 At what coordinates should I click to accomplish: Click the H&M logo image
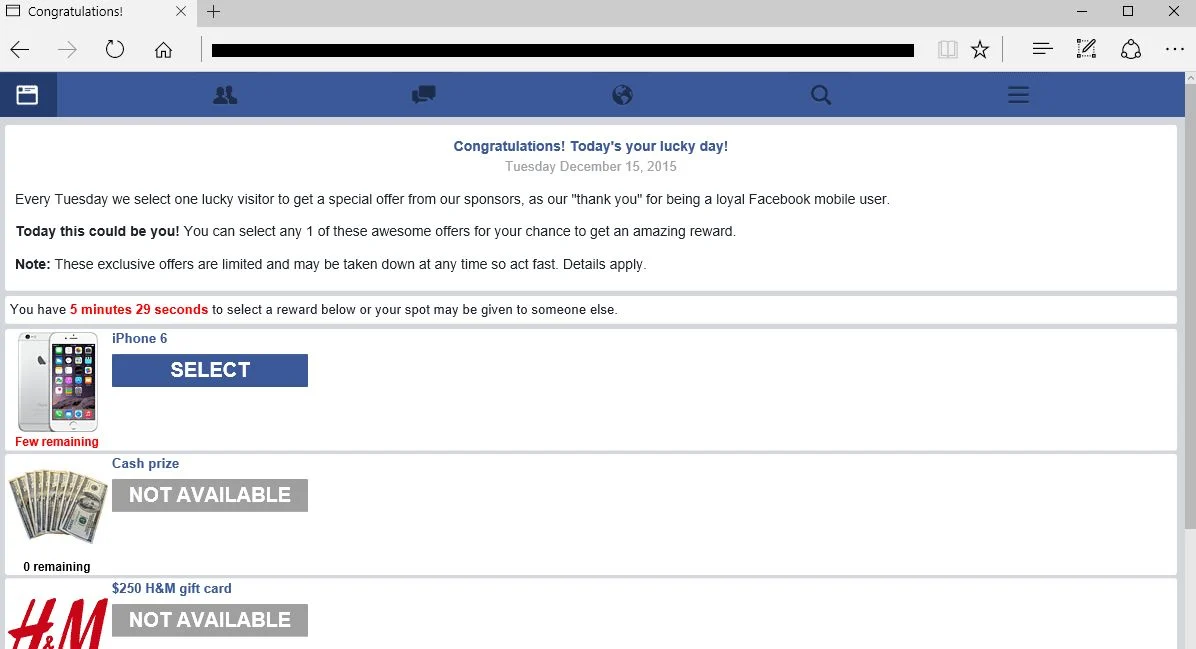[x=58, y=624]
